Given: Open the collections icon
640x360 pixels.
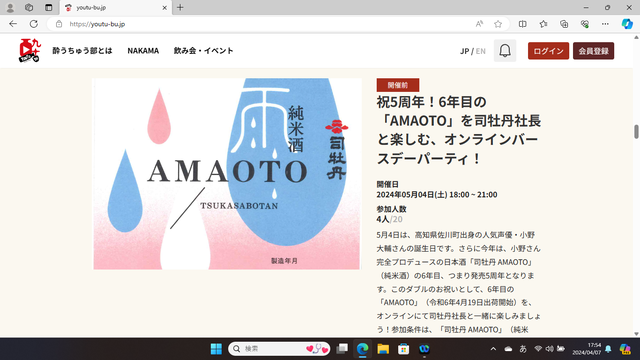Looking at the screenshot, I should [x=564, y=24].
